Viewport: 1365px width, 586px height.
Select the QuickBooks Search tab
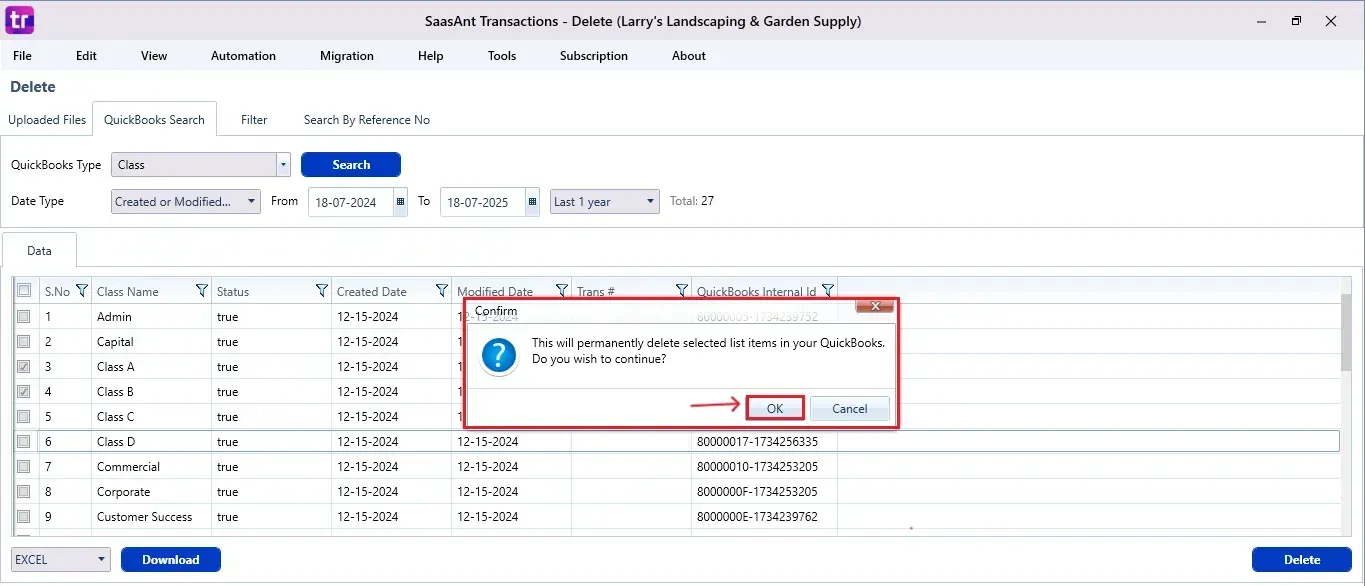pyautogui.click(x=154, y=120)
